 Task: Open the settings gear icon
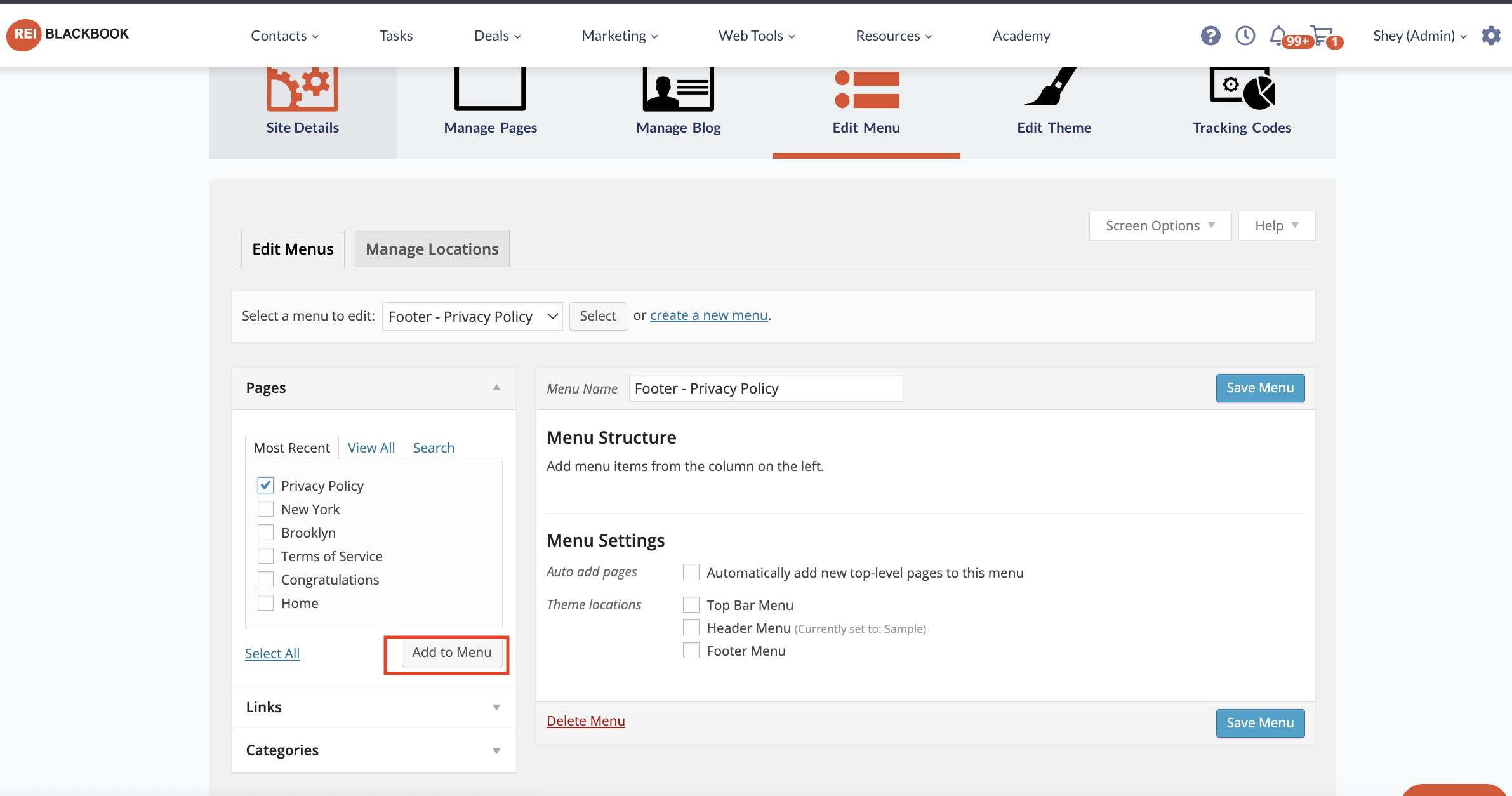pos(1491,36)
